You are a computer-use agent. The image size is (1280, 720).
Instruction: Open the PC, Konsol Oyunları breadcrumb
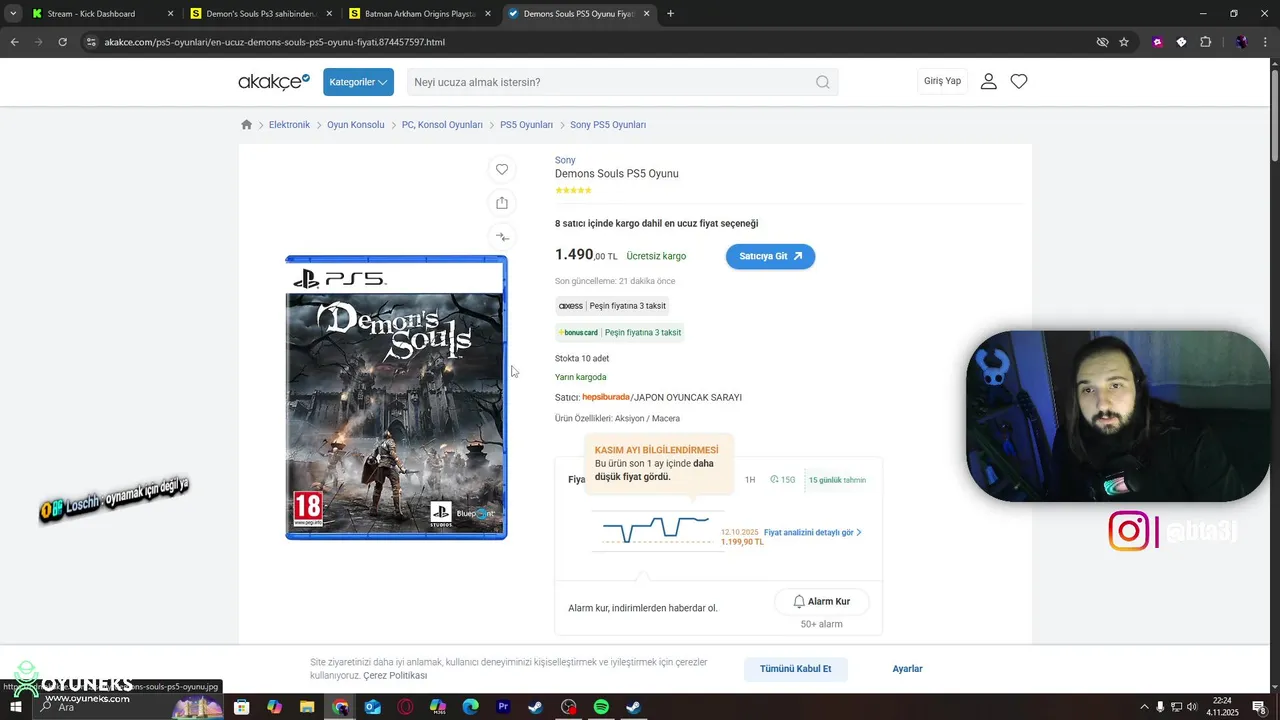[442, 125]
